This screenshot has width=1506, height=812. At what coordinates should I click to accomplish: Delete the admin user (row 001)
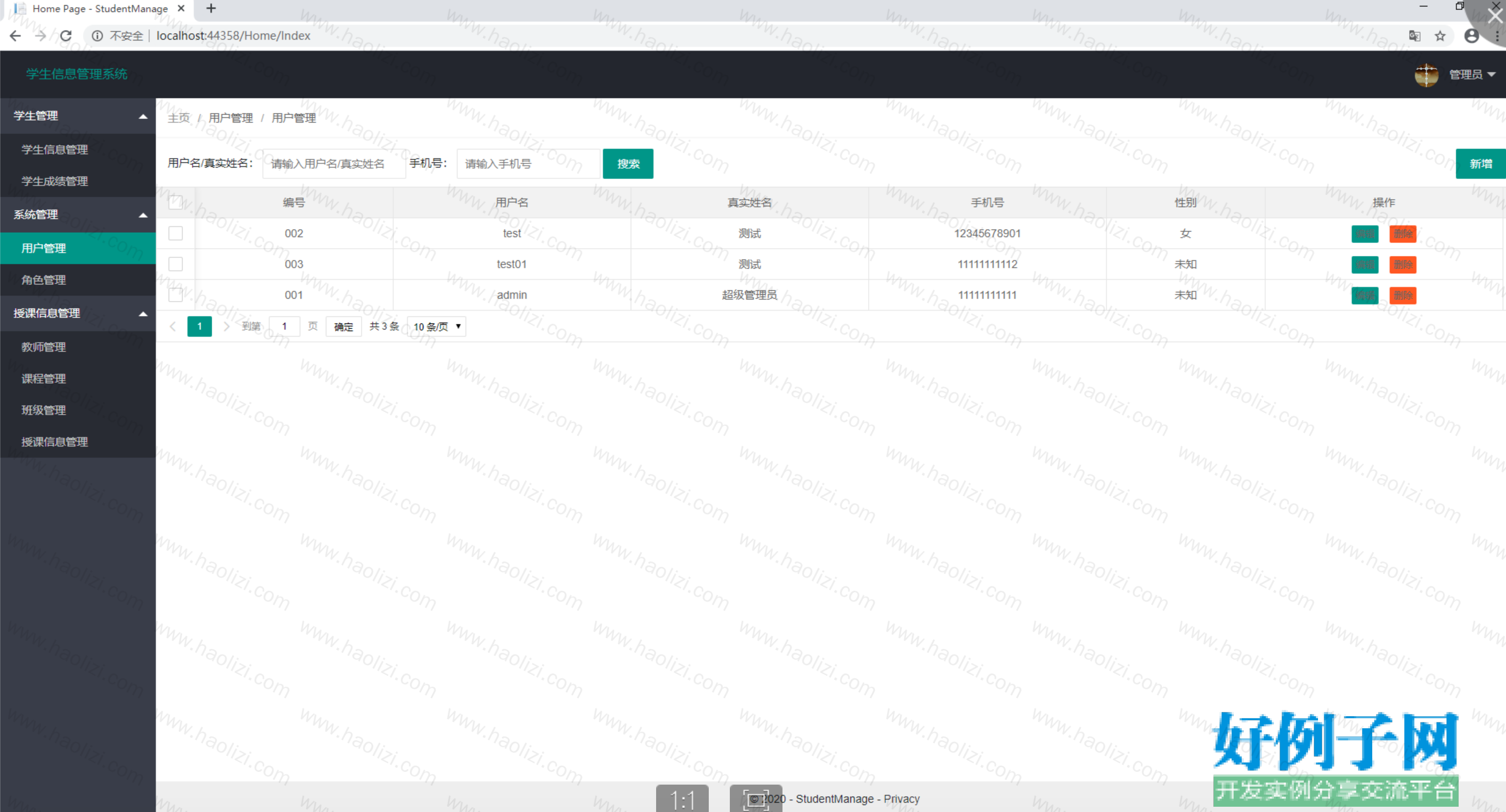point(1402,295)
